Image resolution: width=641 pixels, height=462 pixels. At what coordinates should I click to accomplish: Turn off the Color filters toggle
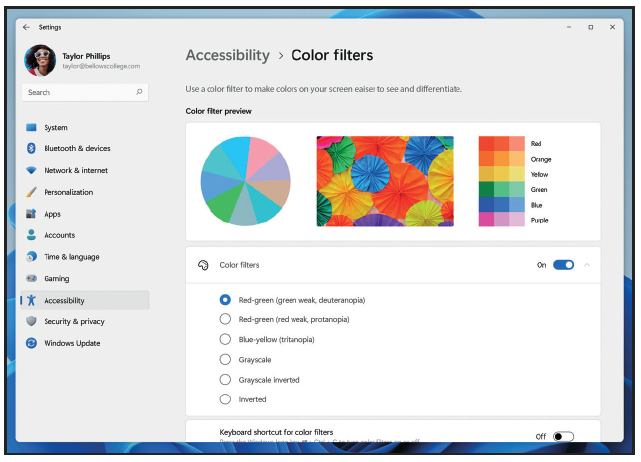click(x=563, y=265)
